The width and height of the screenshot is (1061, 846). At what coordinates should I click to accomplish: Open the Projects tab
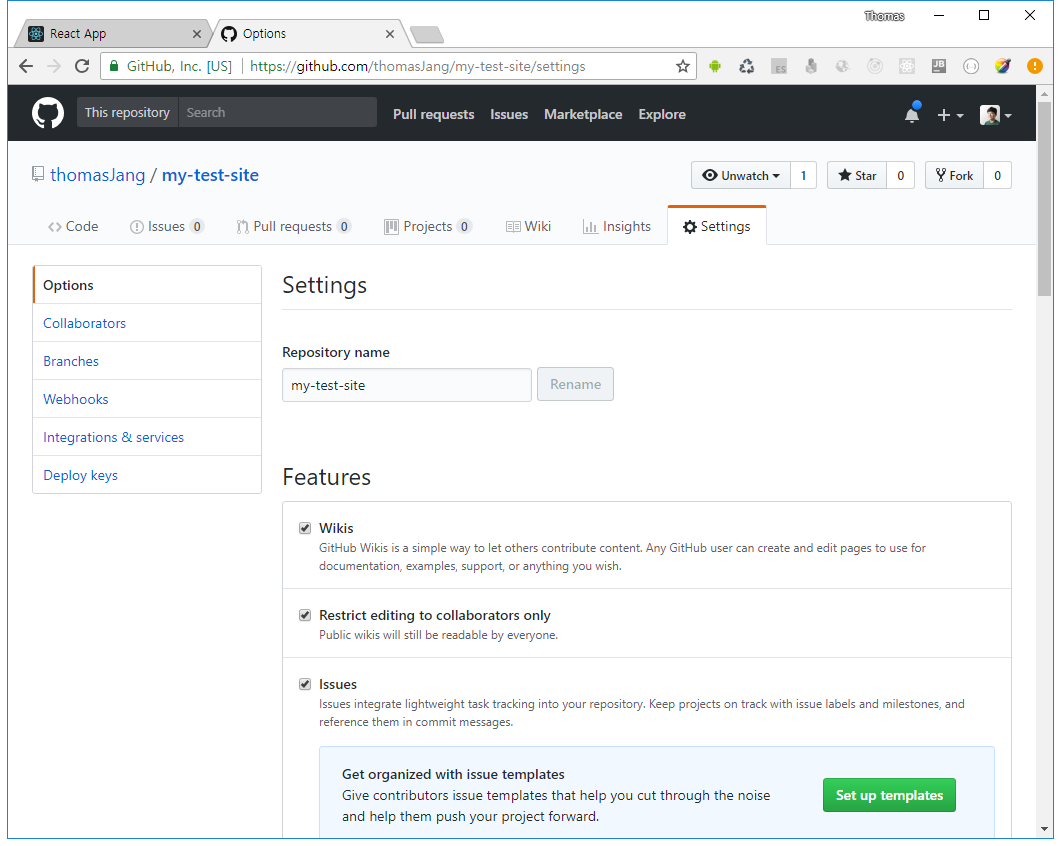point(428,227)
